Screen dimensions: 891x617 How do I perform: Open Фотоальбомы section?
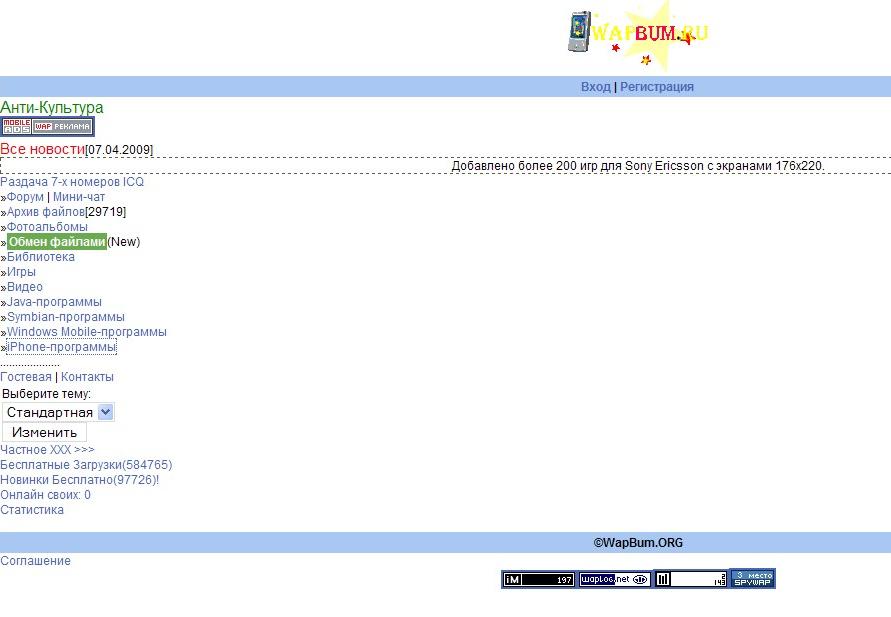tap(47, 227)
